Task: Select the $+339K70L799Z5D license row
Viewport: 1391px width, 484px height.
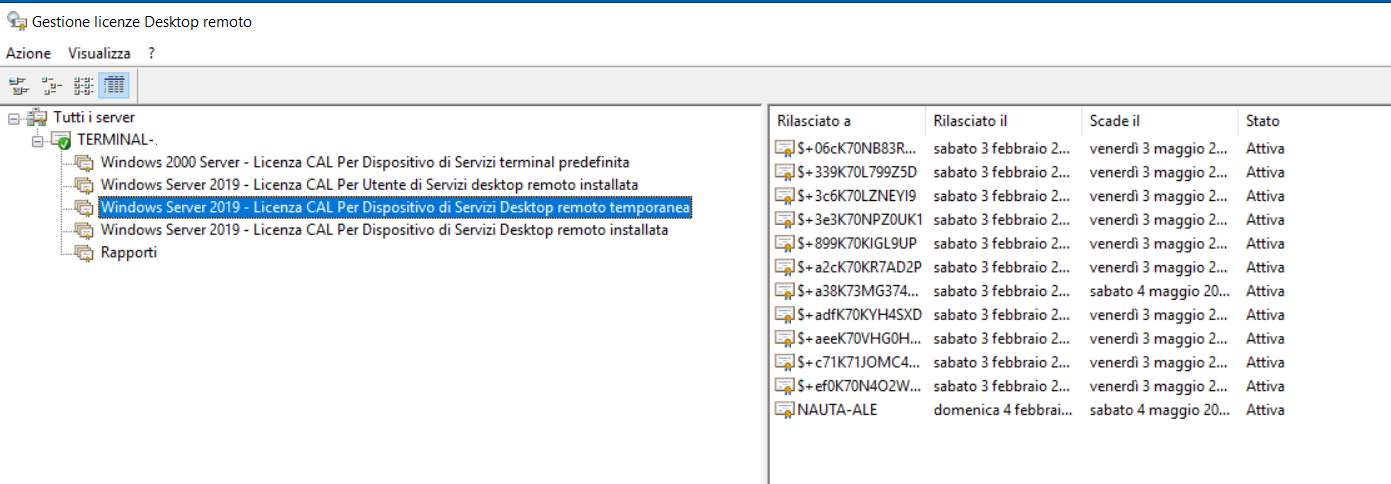Action: pos(1030,172)
